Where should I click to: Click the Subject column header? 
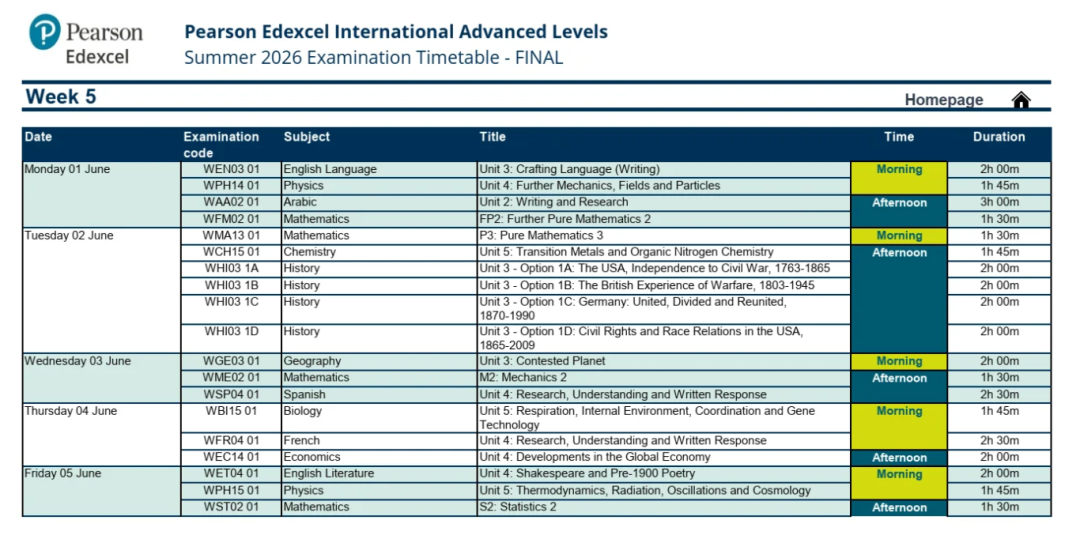[306, 137]
